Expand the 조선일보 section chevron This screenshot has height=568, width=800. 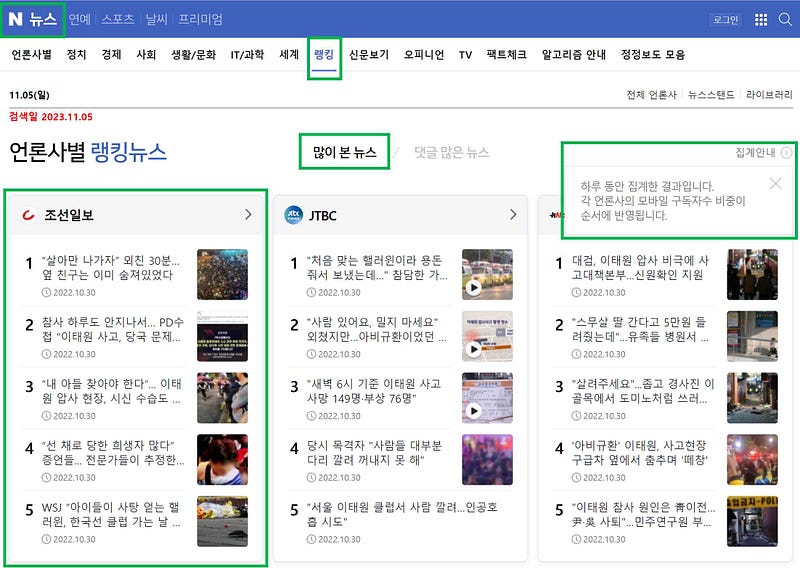pyautogui.click(x=248, y=214)
